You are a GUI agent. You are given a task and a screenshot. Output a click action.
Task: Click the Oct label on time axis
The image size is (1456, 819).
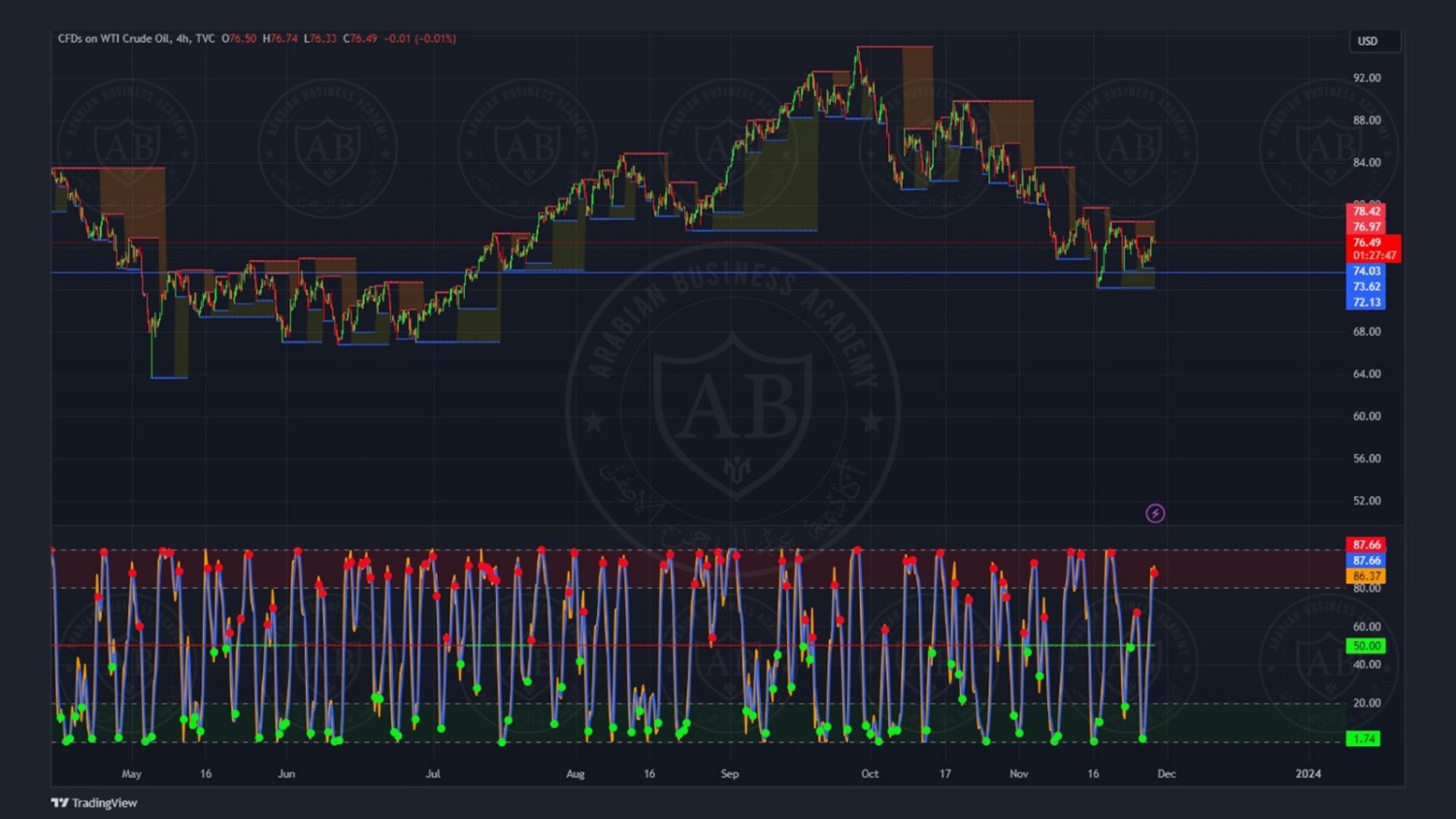pyautogui.click(x=870, y=774)
